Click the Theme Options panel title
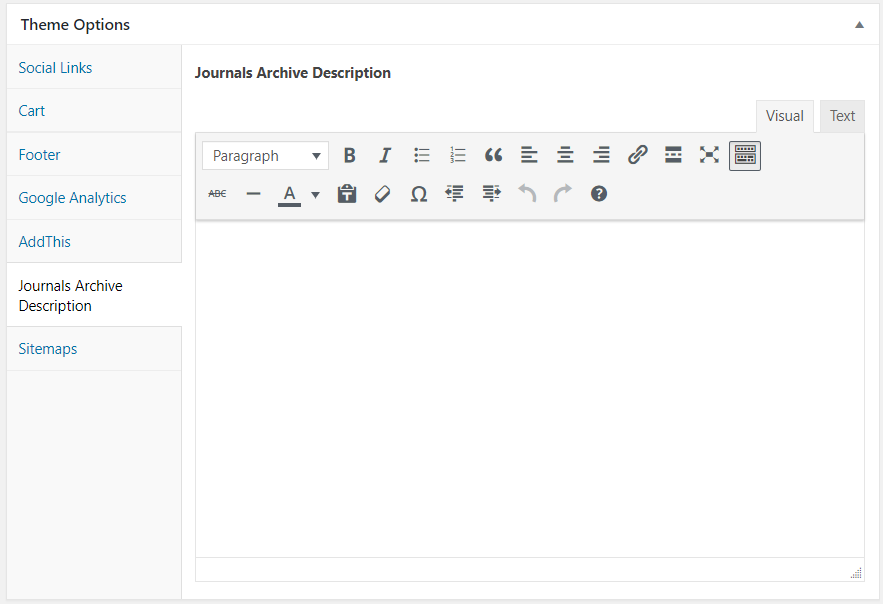 75,25
